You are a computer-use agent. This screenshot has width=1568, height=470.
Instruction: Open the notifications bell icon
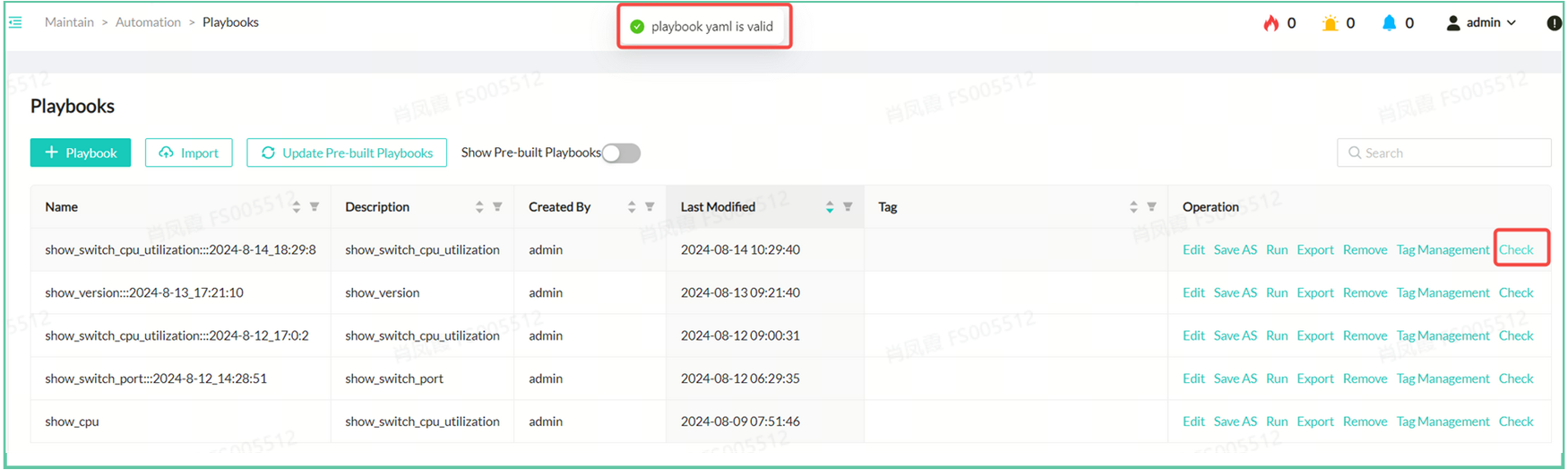[1389, 23]
